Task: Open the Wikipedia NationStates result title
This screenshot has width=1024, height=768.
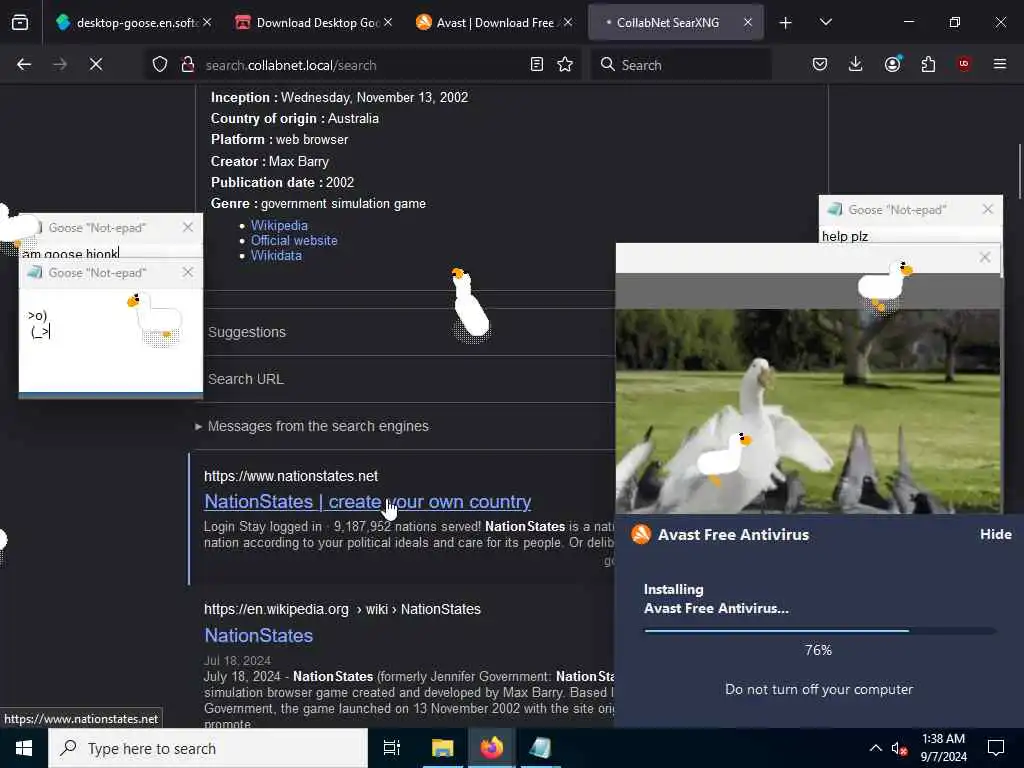Action: pyautogui.click(x=259, y=635)
